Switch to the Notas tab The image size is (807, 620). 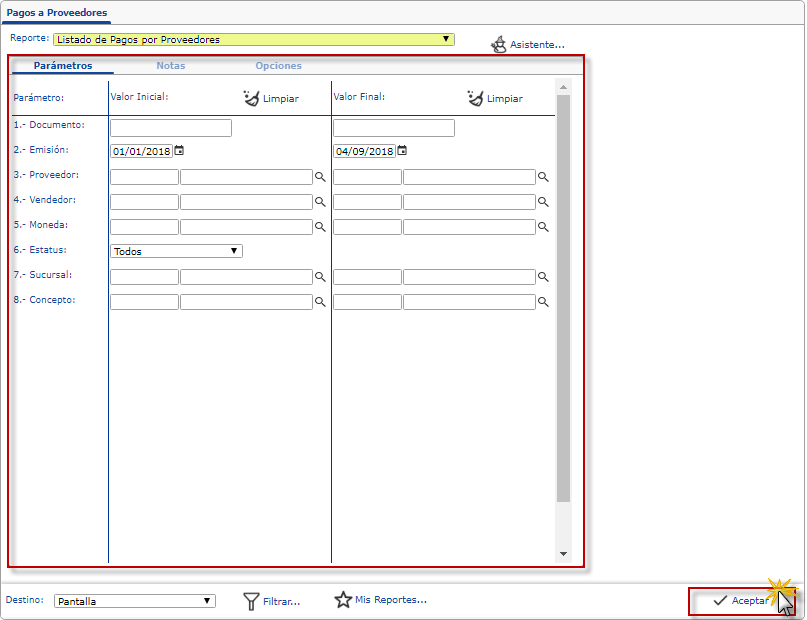(x=170, y=66)
